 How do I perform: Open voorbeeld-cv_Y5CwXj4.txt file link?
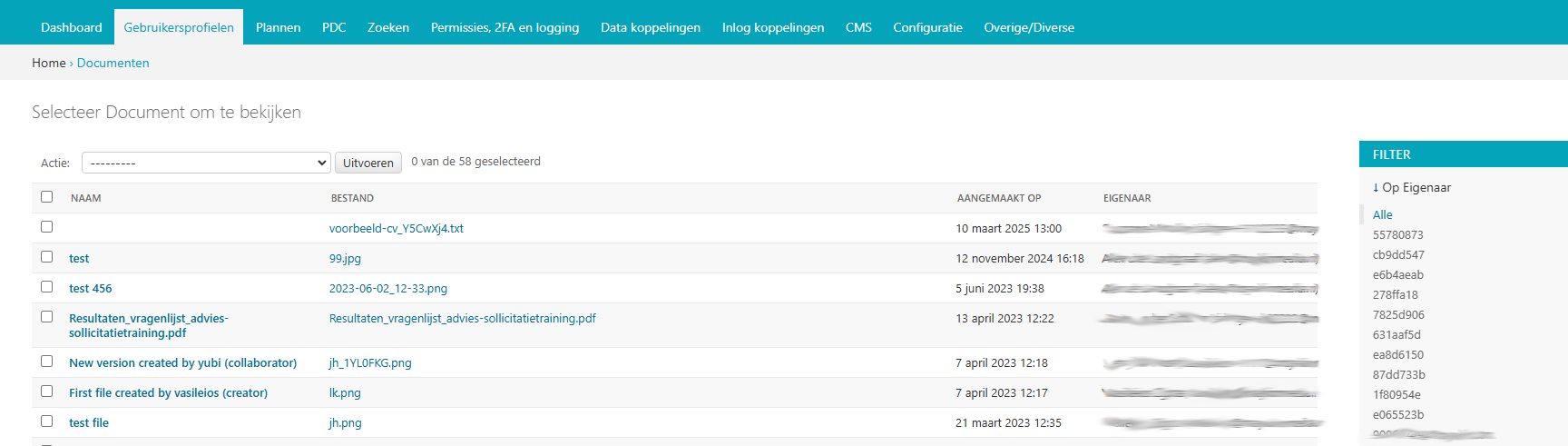396,229
